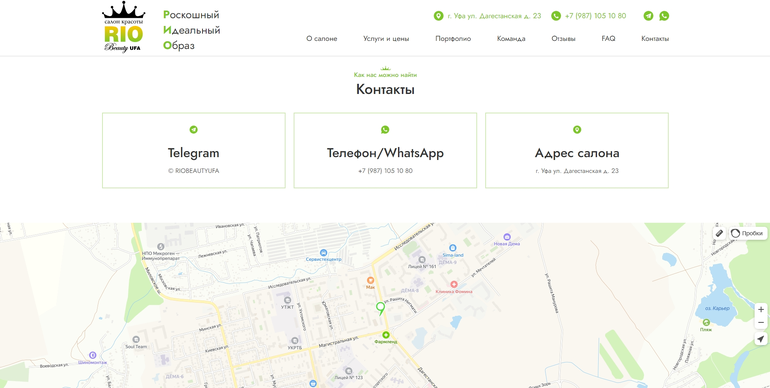Toggle the Пробки traffic layer on map
This screenshot has height=388, width=770.
click(748, 233)
